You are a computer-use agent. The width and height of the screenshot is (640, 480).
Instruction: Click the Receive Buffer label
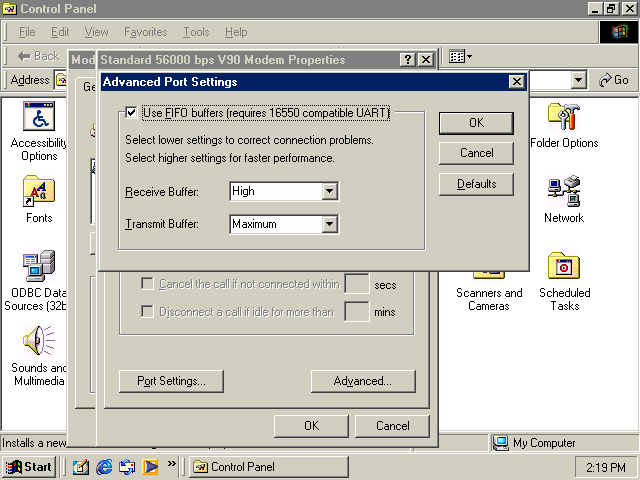tap(162, 191)
